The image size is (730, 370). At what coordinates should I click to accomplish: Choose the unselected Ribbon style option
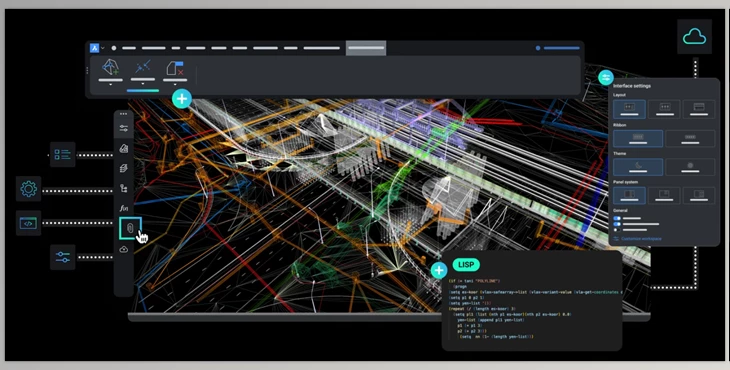(x=690, y=139)
